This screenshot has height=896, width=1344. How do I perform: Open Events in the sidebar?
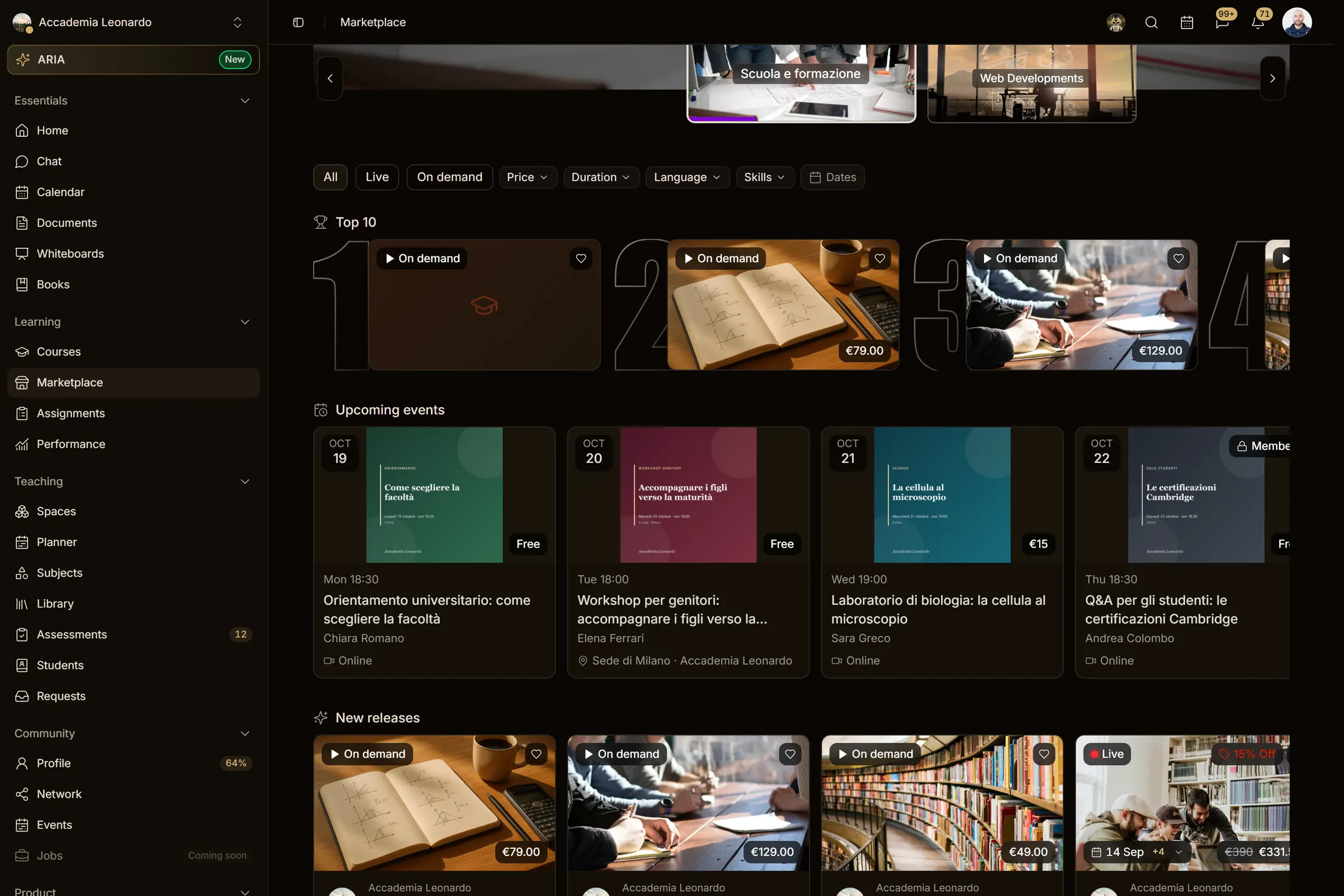(133, 825)
